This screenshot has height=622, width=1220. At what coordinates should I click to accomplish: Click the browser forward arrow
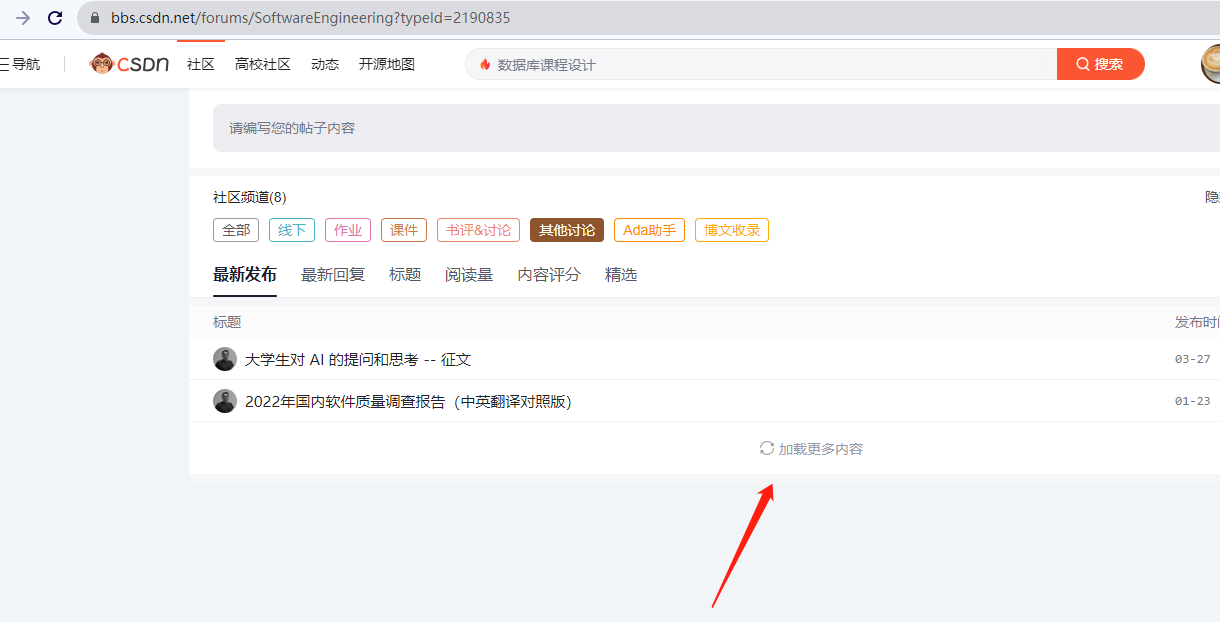pos(23,18)
